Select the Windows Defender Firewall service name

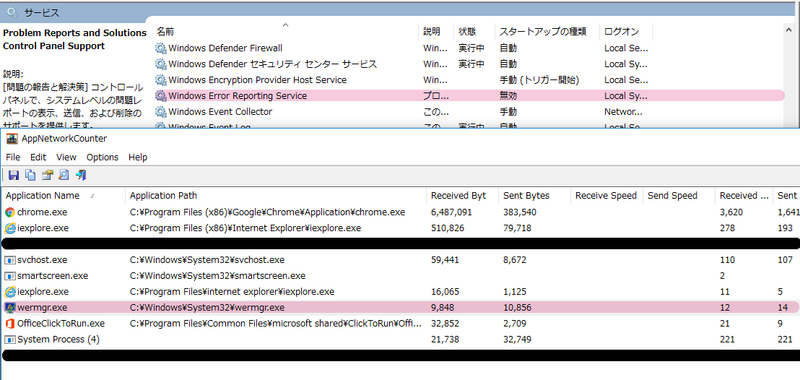[x=226, y=48]
